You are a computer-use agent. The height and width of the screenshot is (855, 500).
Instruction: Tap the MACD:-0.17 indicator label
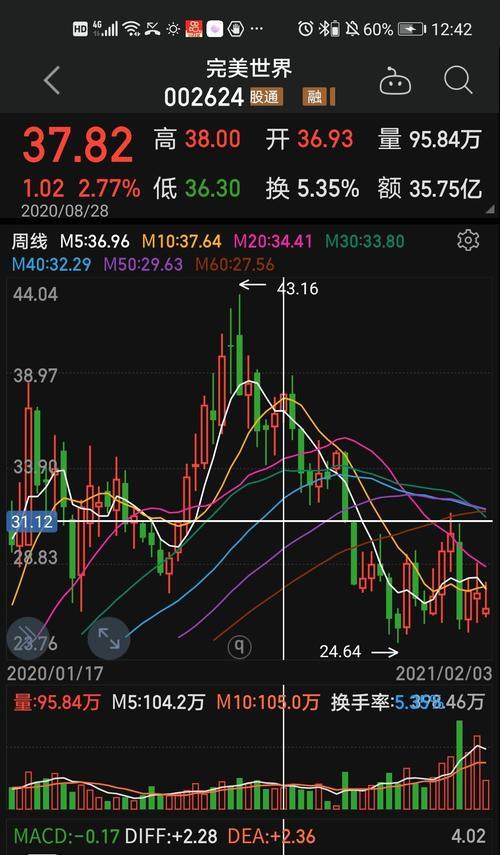tap(66, 836)
